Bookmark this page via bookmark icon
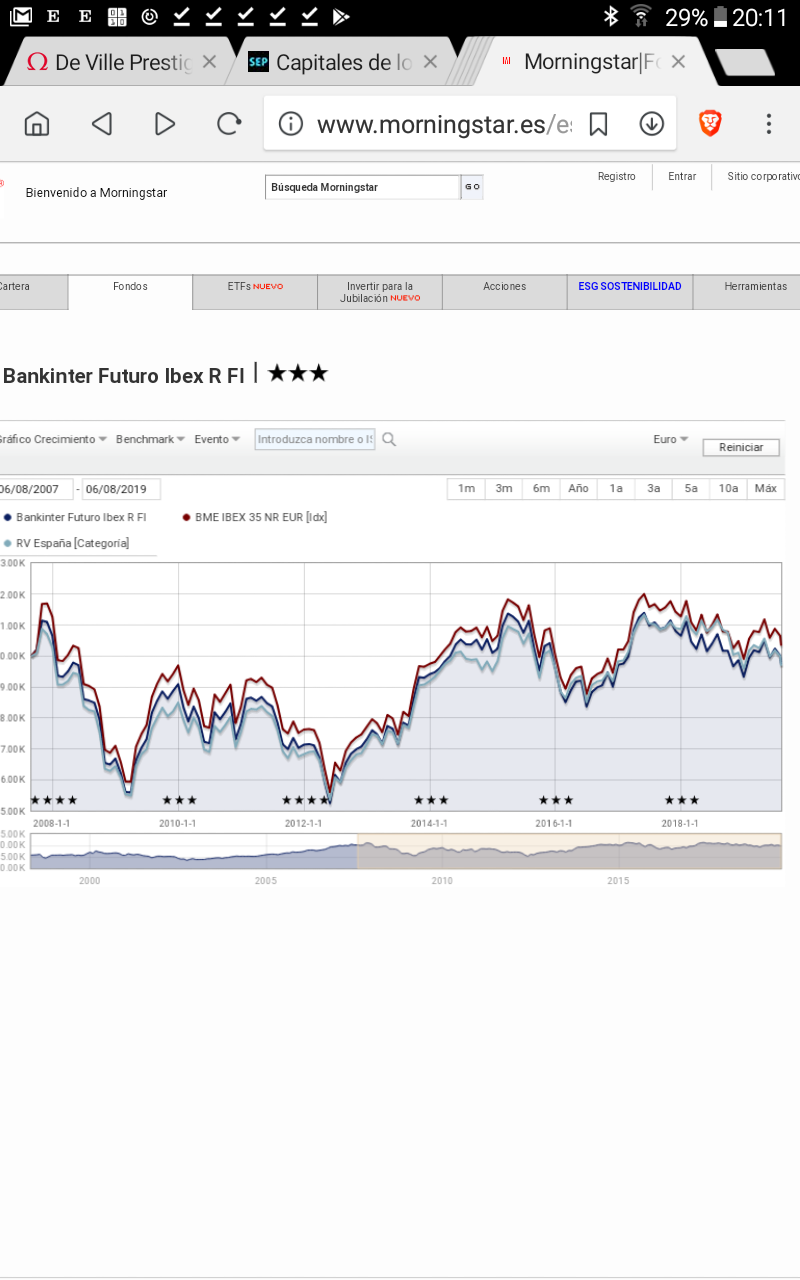 598,124
